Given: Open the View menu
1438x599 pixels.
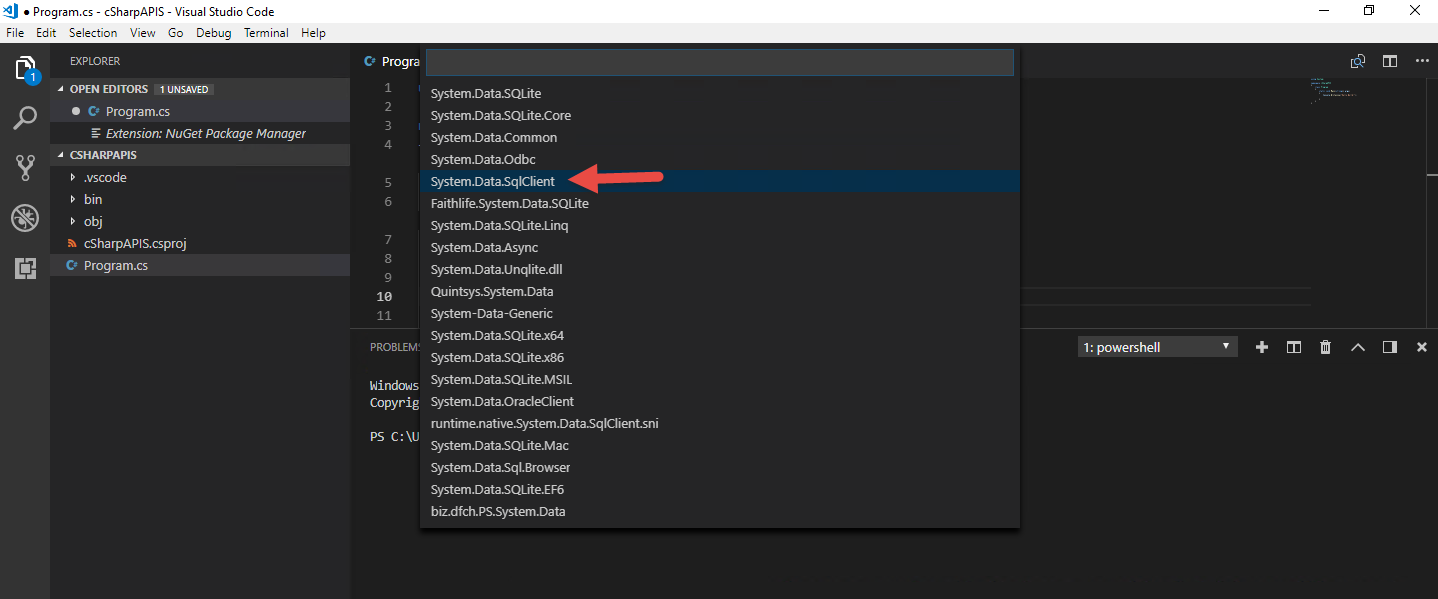Looking at the screenshot, I should coord(143,33).
